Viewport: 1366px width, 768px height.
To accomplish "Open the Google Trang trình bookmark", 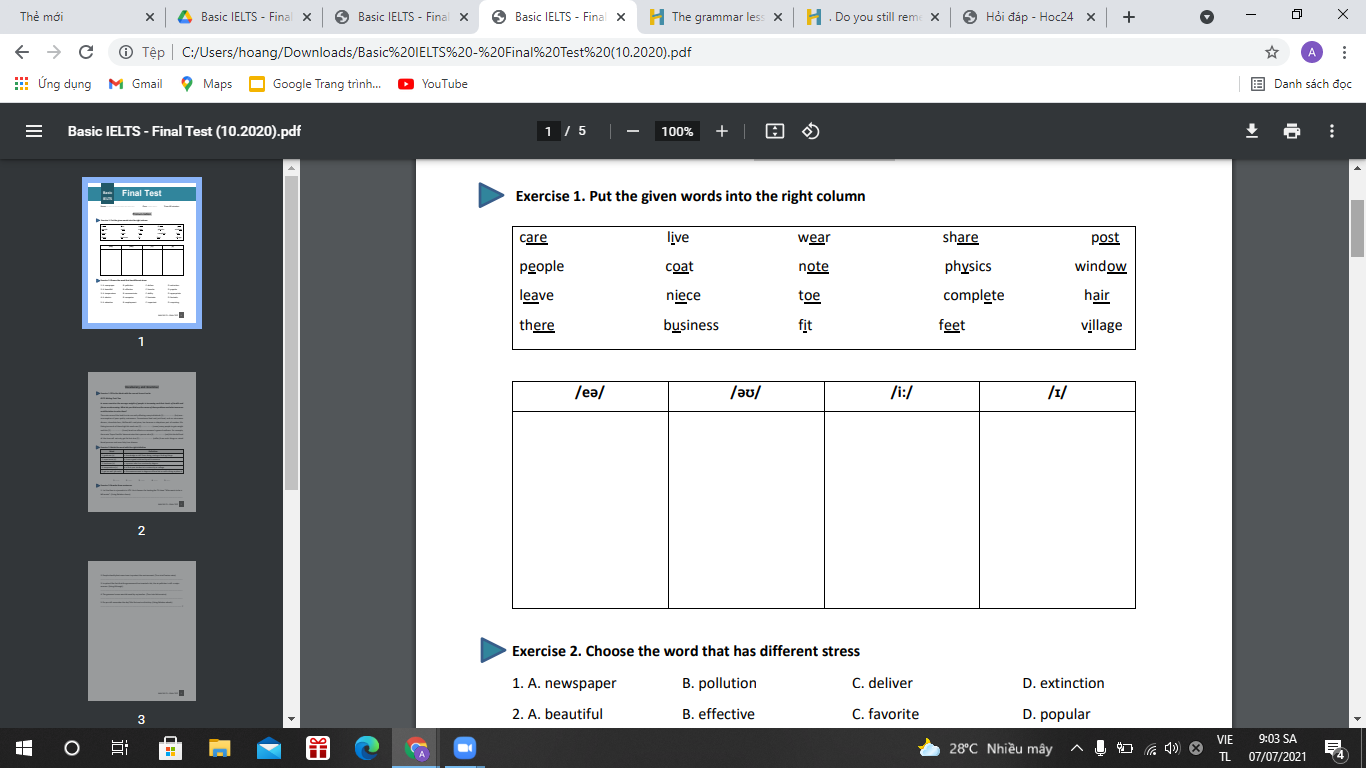I will [315, 84].
